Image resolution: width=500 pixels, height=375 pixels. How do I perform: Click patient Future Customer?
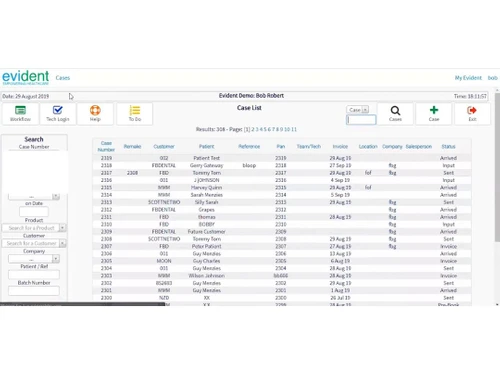[206, 231]
